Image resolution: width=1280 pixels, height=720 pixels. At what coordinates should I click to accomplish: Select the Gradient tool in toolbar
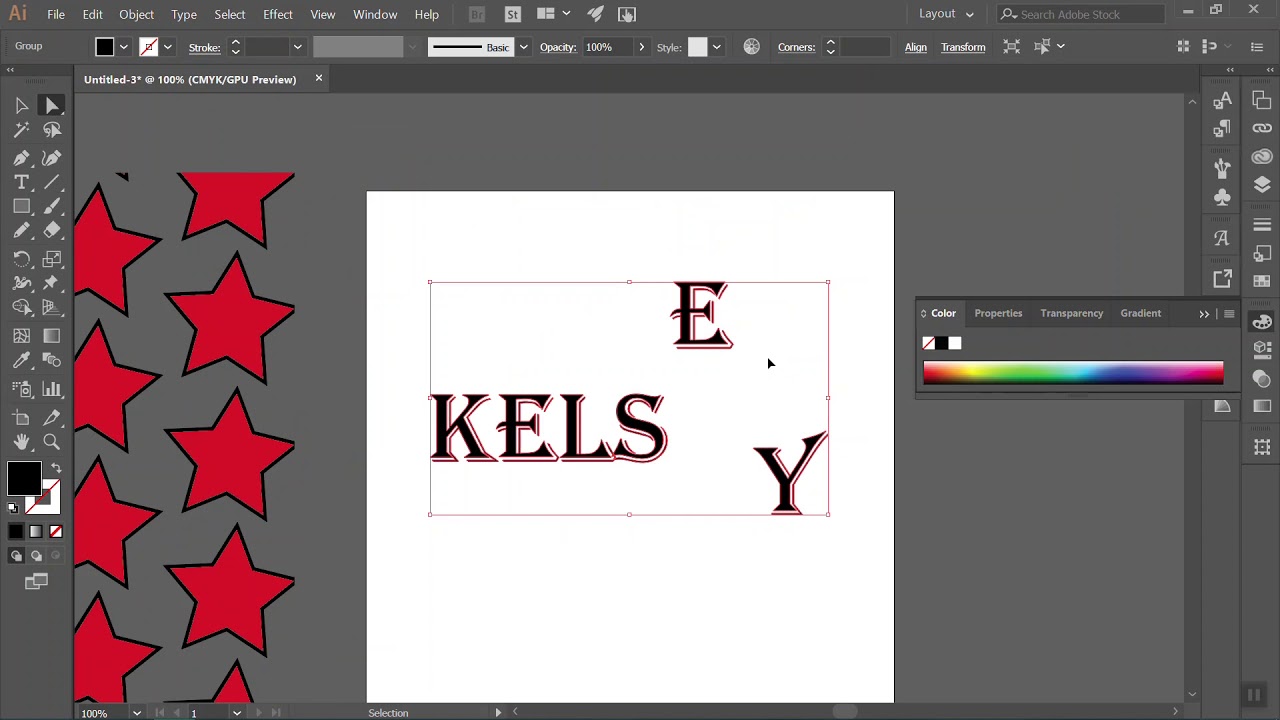[52, 336]
